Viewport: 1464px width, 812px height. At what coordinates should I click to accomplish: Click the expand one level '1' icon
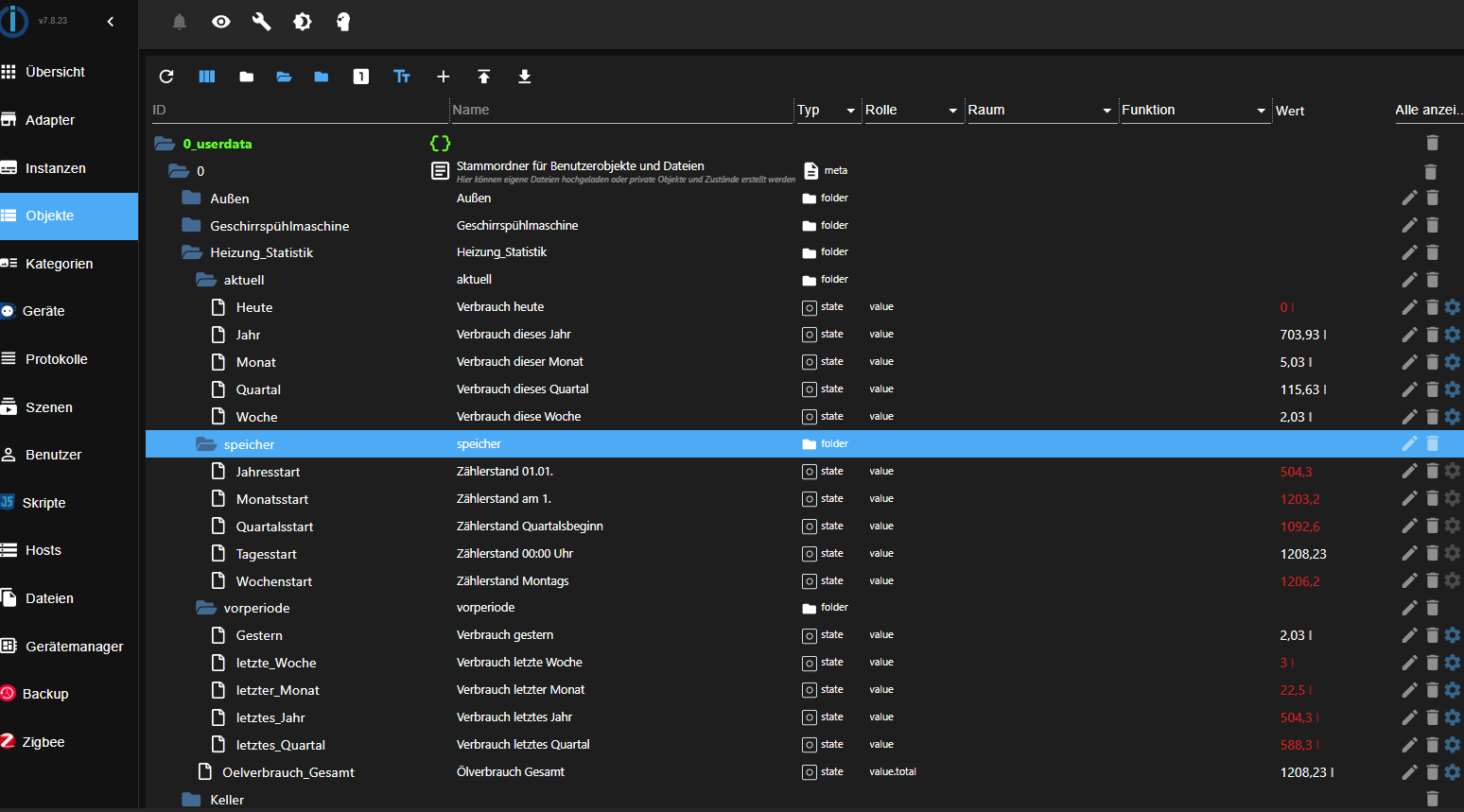point(361,77)
